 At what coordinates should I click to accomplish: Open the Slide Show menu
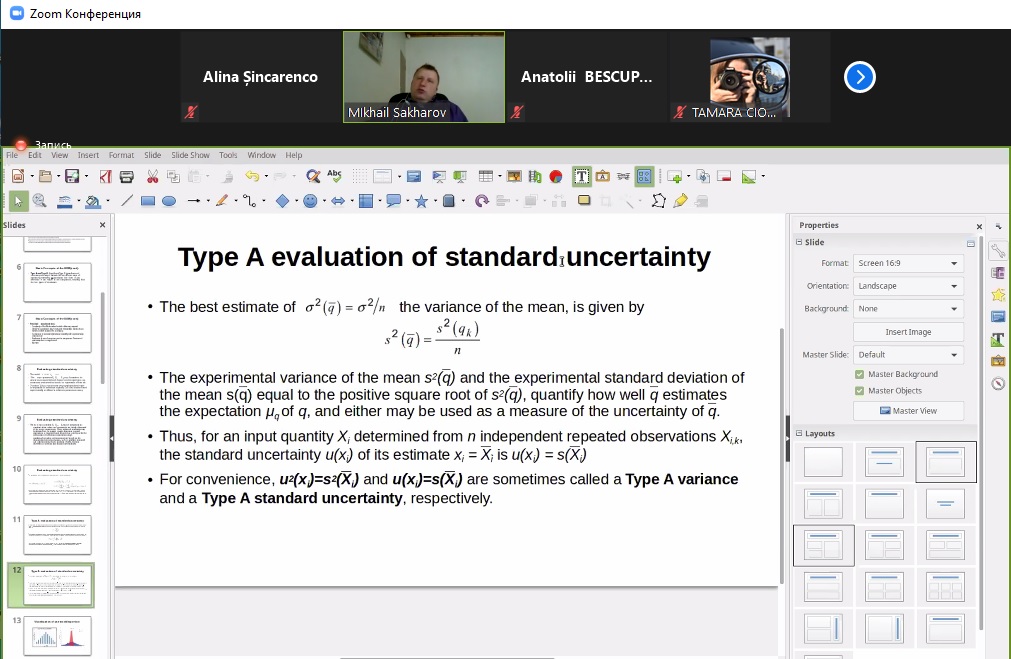[x=190, y=155]
